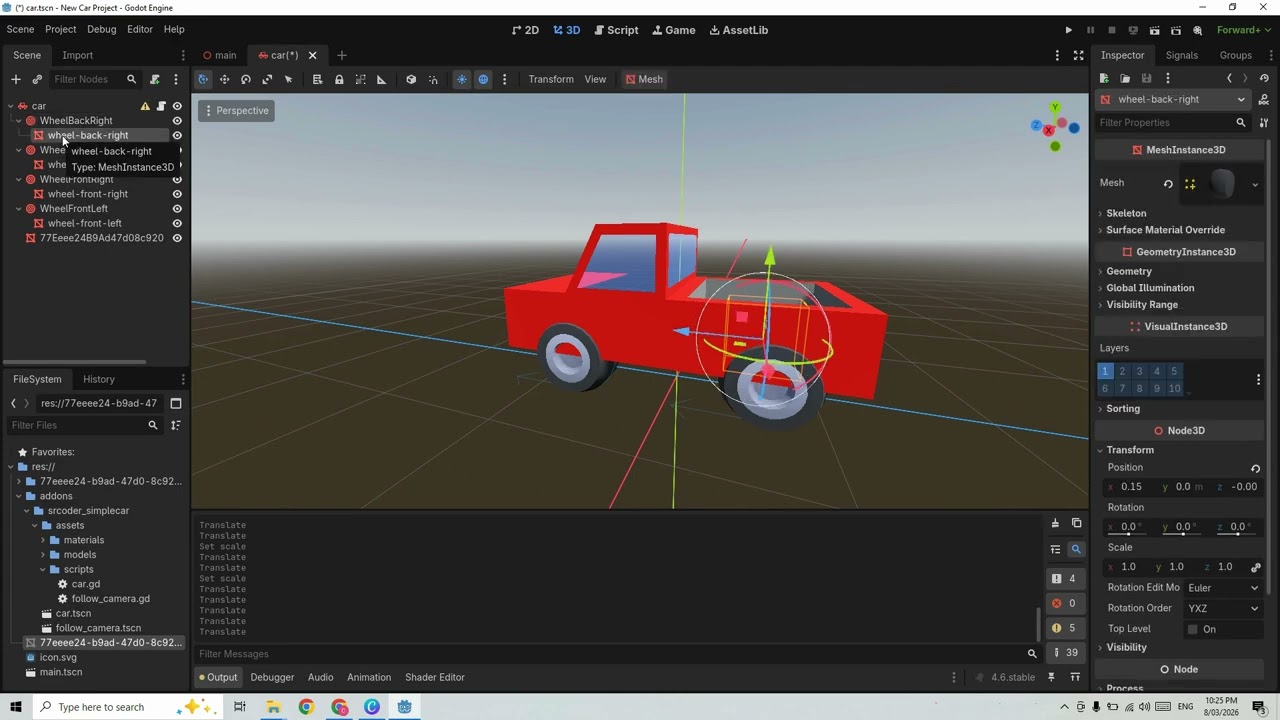Toggle visibility of WheelBackRight node

pyautogui.click(x=177, y=121)
